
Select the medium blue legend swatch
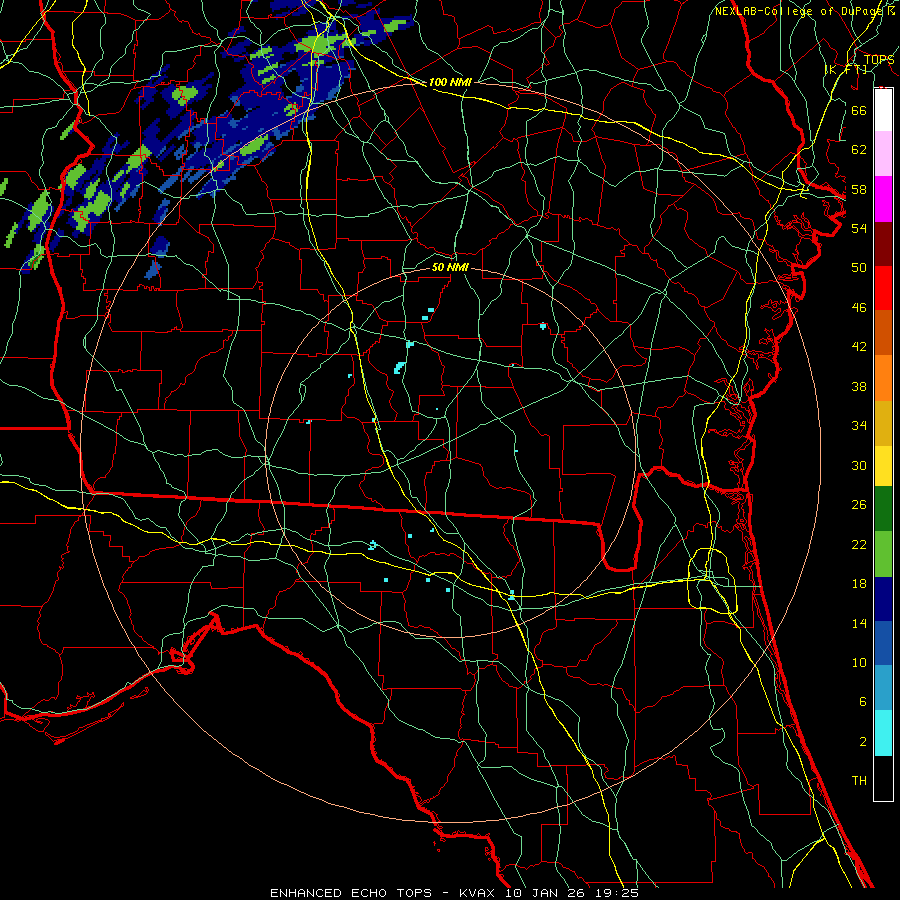[x=883, y=643]
